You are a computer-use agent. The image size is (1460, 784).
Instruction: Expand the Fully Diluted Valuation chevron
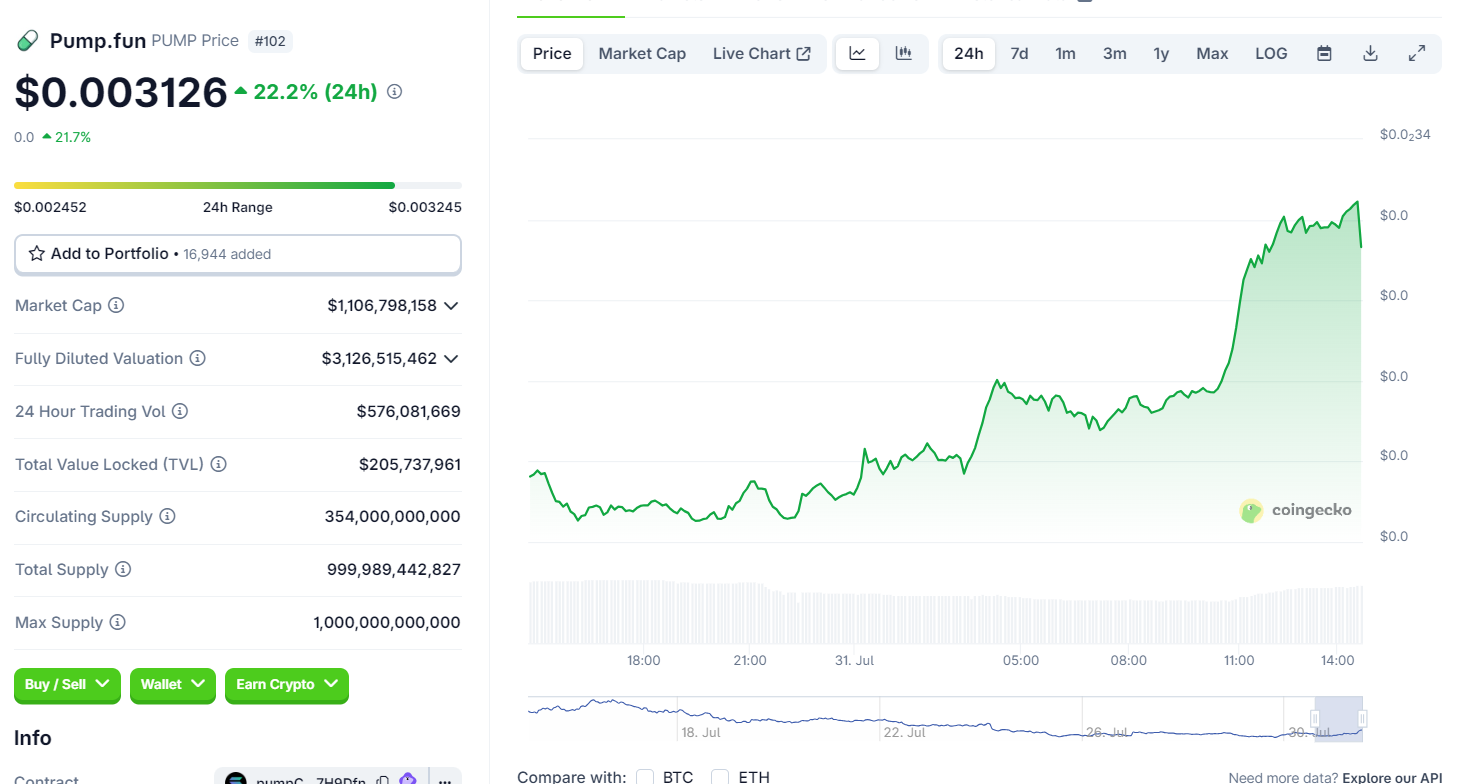[451, 358]
